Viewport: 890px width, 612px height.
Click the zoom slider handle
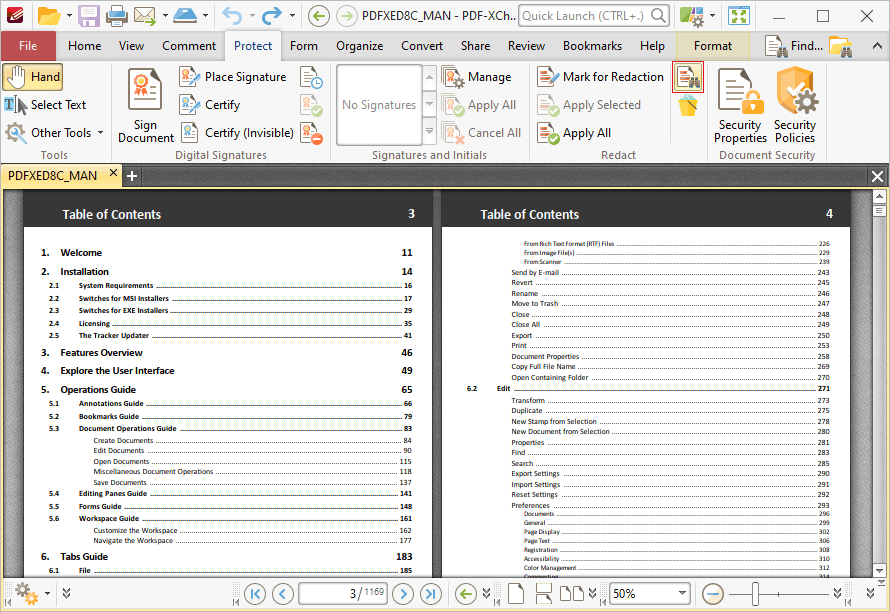[x=755, y=594]
